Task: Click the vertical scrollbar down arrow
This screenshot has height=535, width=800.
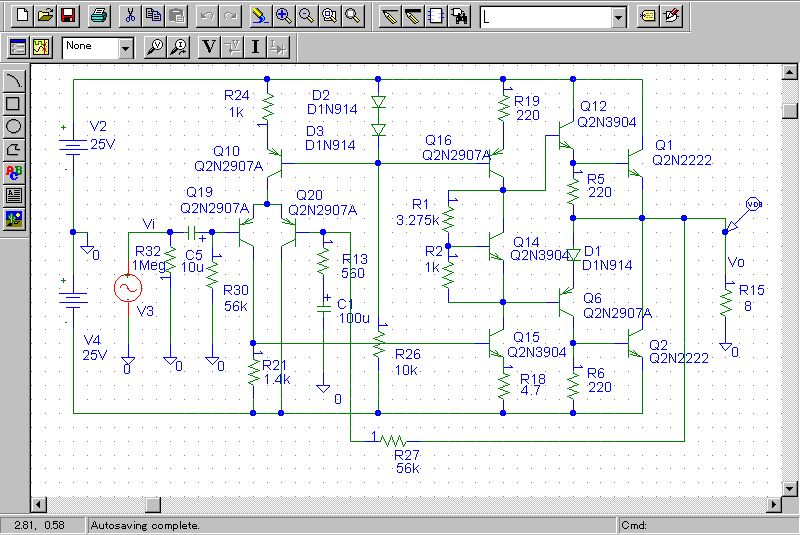Action: click(x=789, y=488)
